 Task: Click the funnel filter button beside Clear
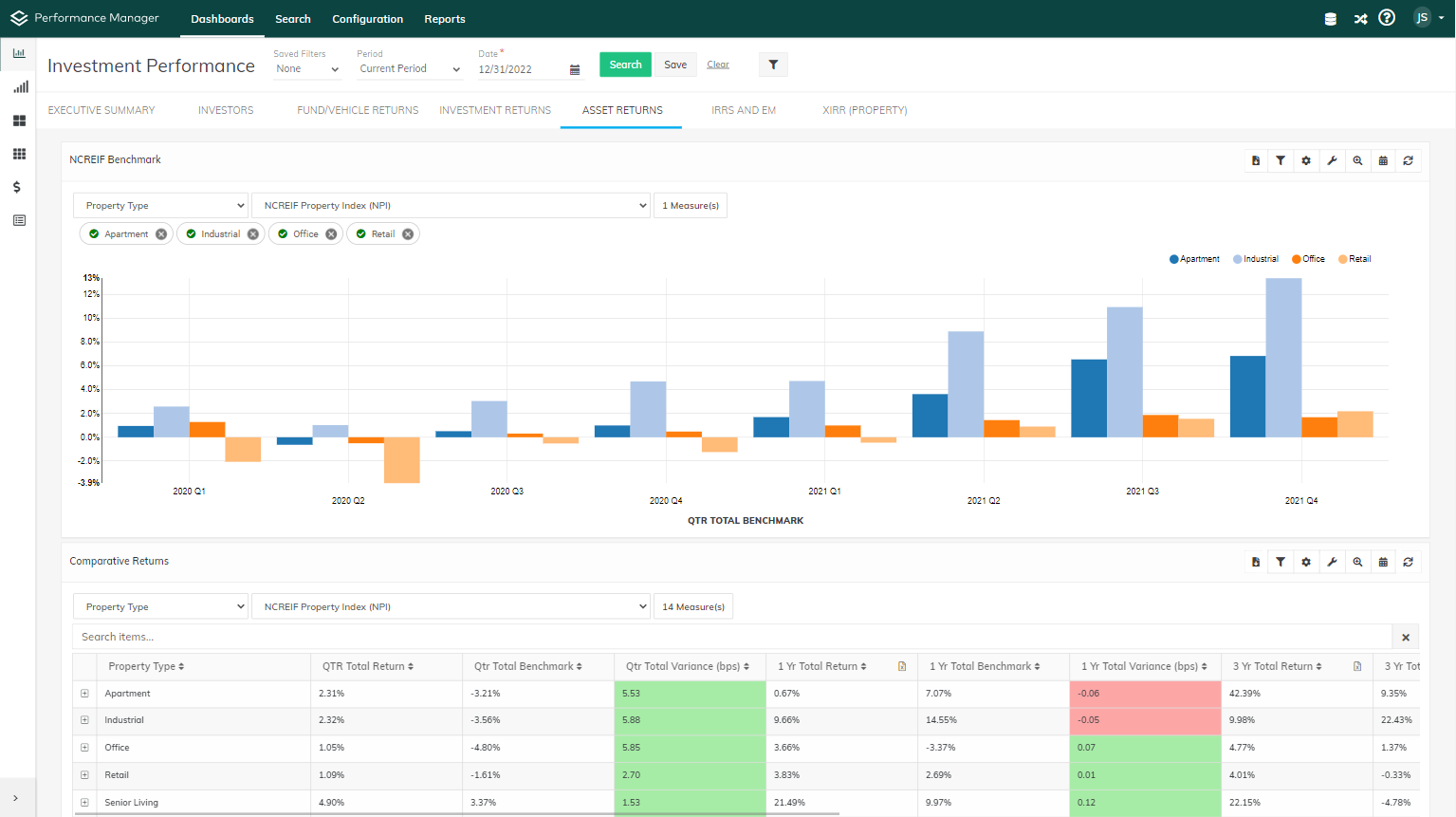click(x=773, y=65)
